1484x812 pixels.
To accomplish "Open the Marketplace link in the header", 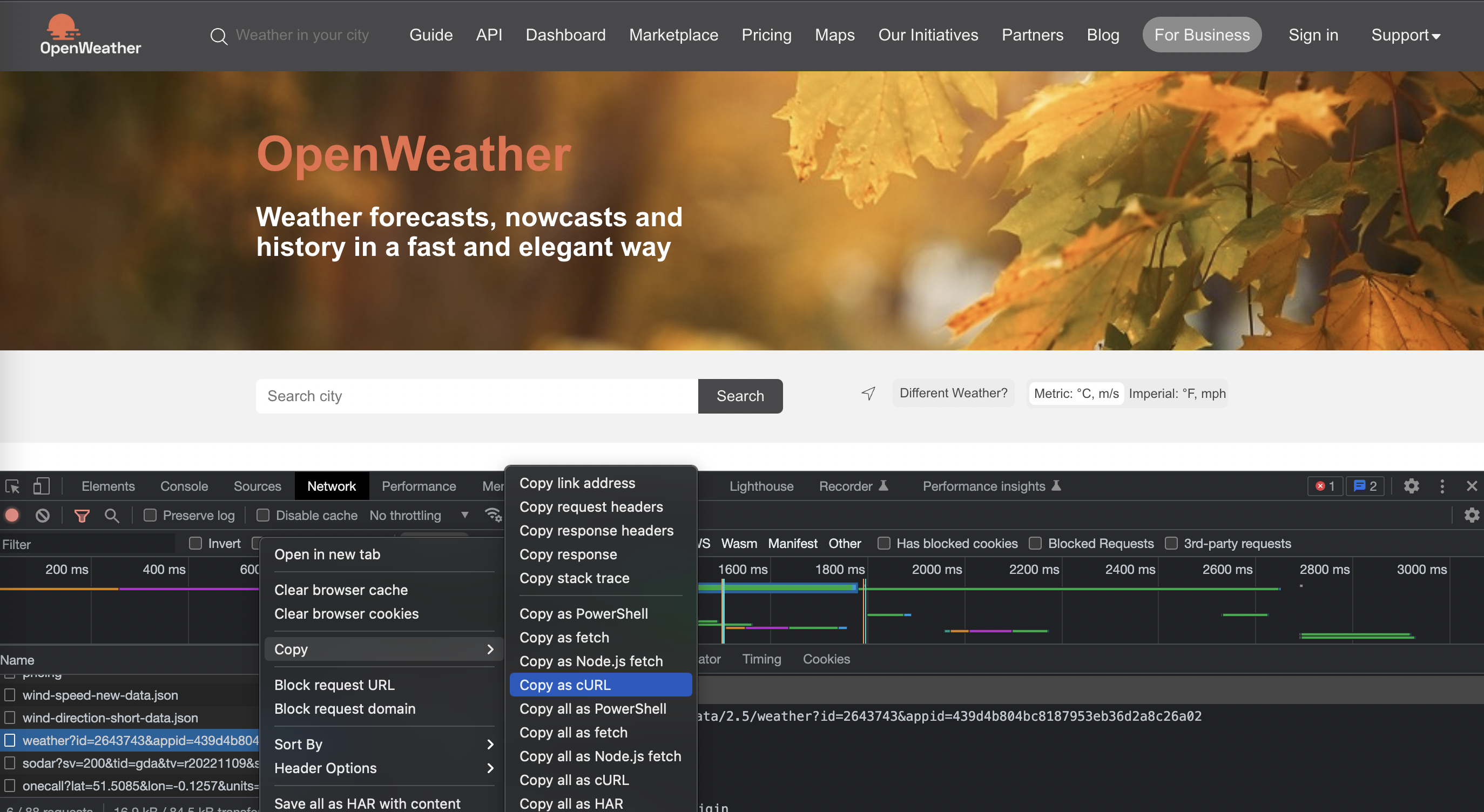I will [x=673, y=35].
